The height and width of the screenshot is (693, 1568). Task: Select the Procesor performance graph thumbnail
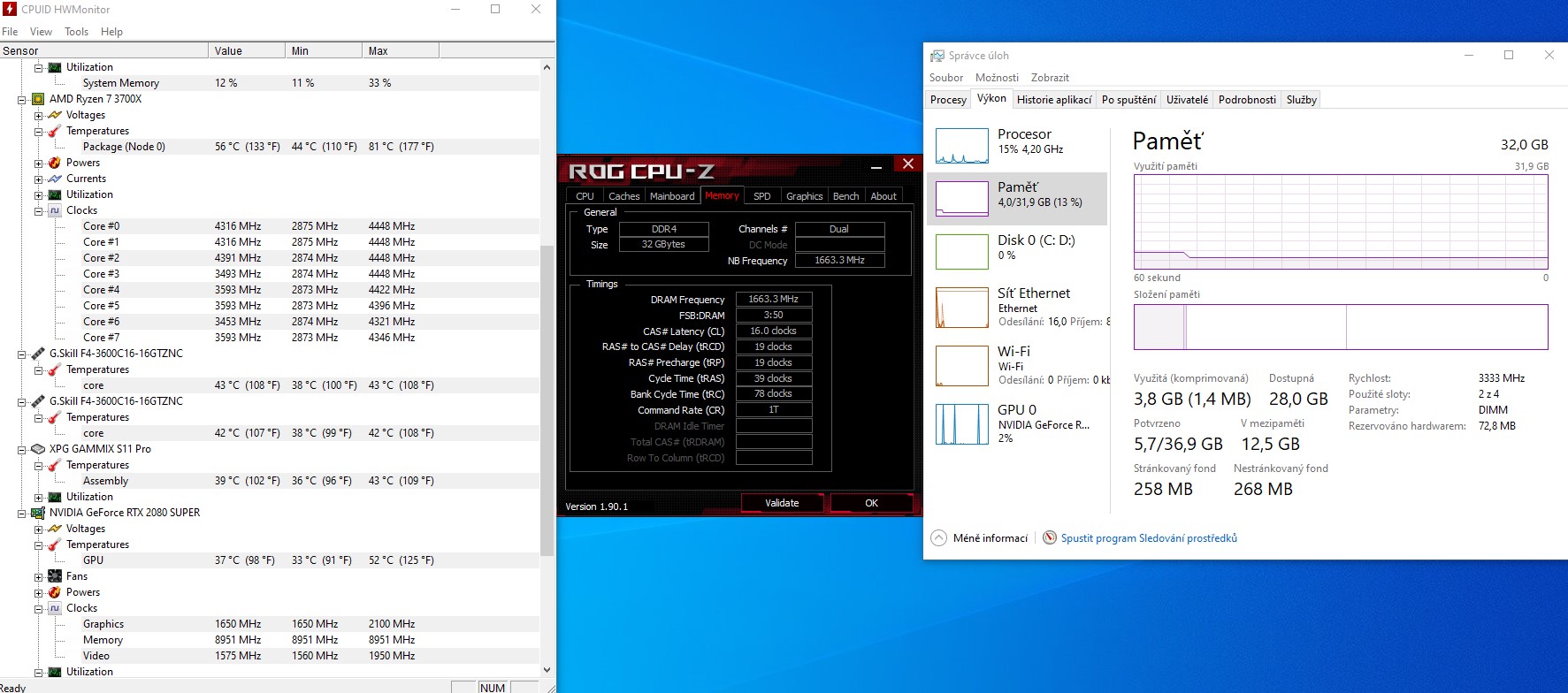coord(962,146)
